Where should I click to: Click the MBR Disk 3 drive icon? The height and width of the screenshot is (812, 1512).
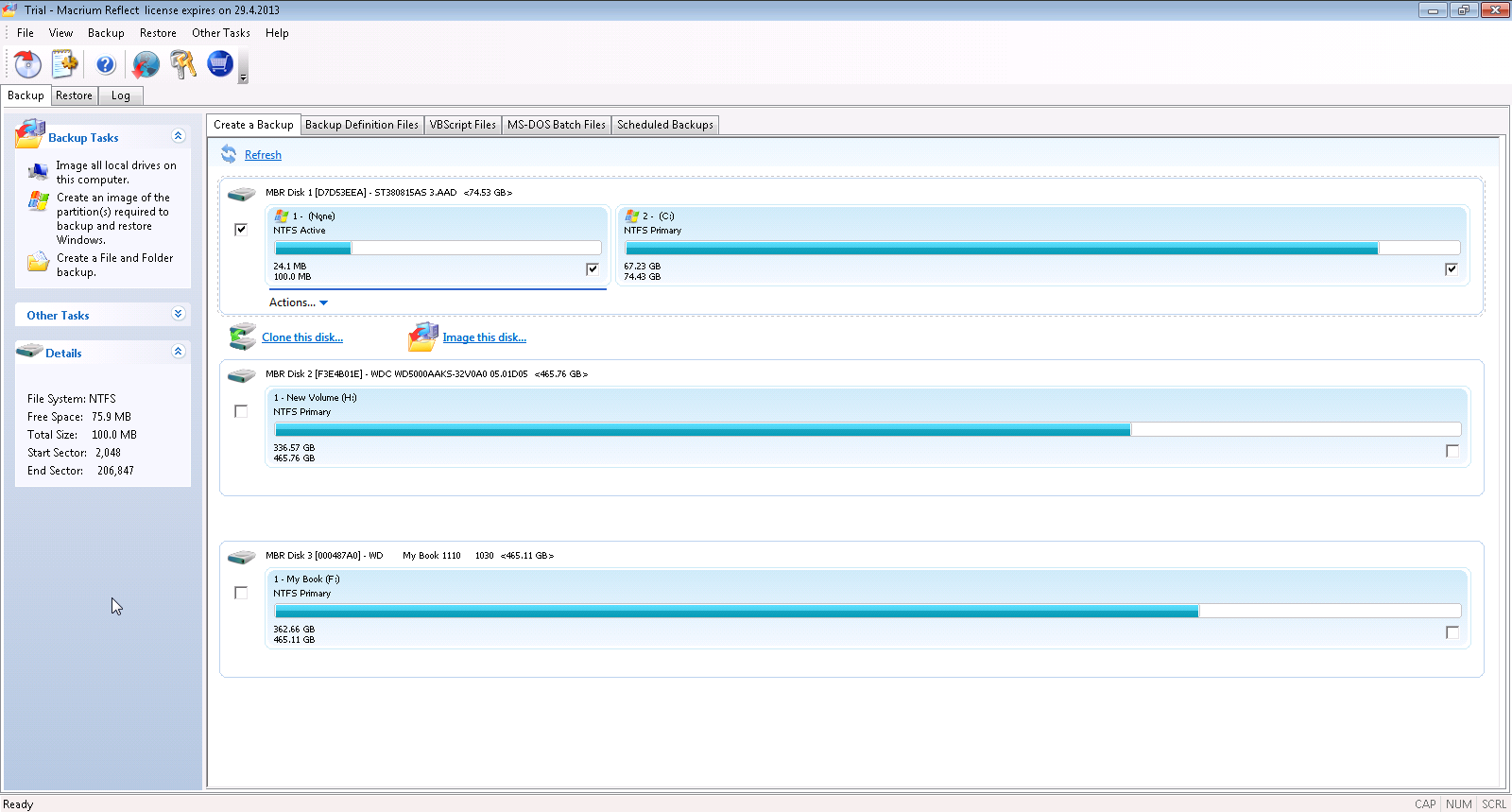pos(242,557)
